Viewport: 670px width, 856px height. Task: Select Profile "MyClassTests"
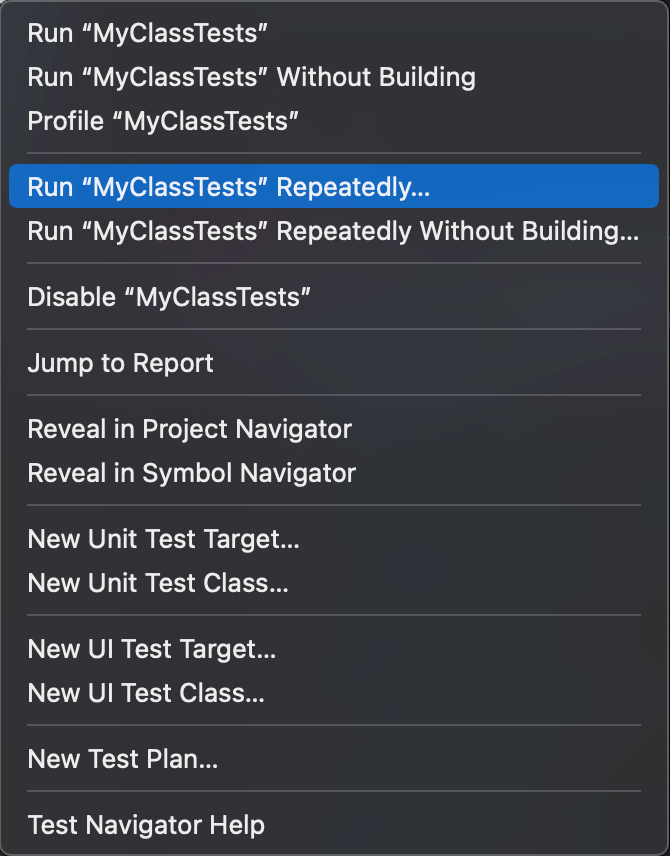click(164, 121)
